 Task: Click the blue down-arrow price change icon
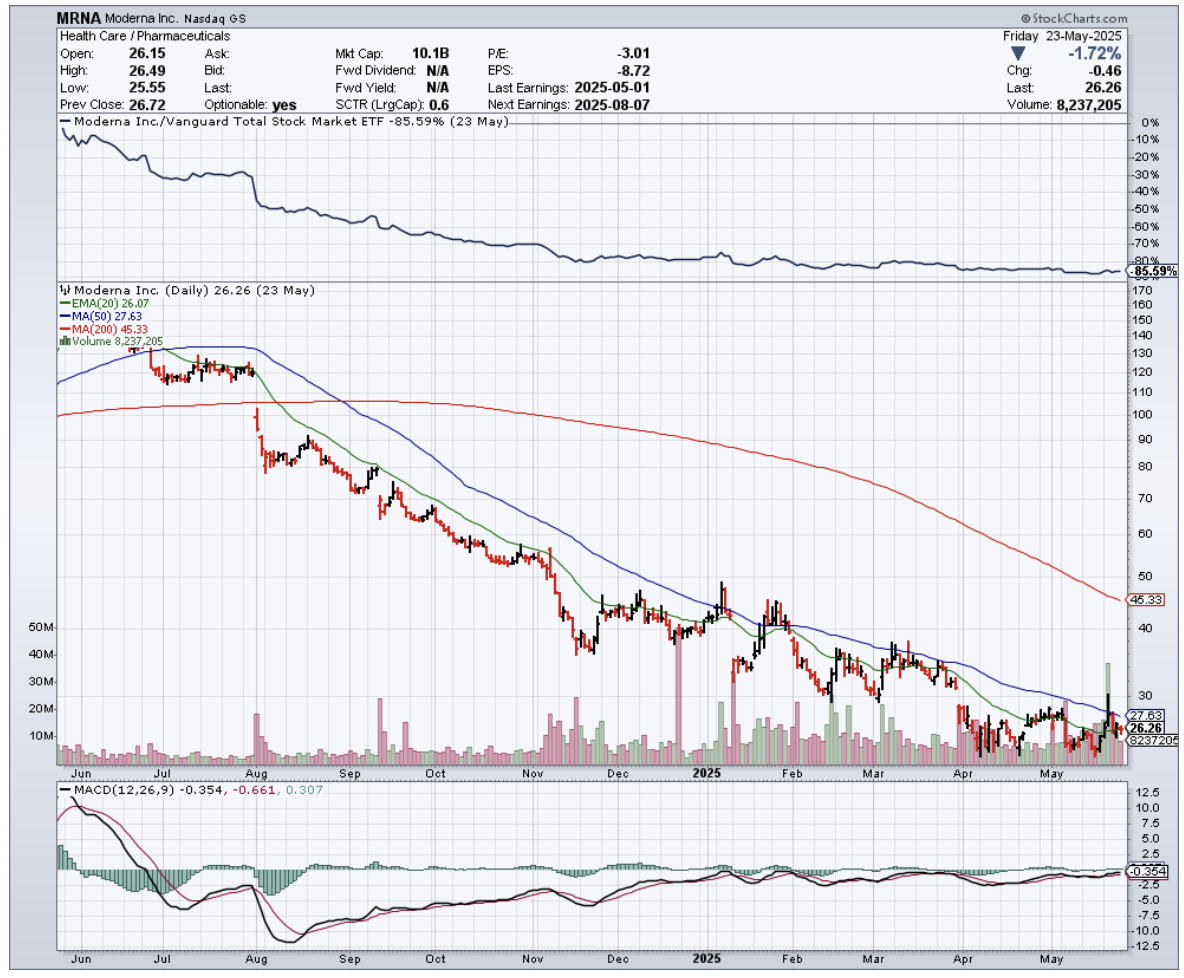point(1017,53)
